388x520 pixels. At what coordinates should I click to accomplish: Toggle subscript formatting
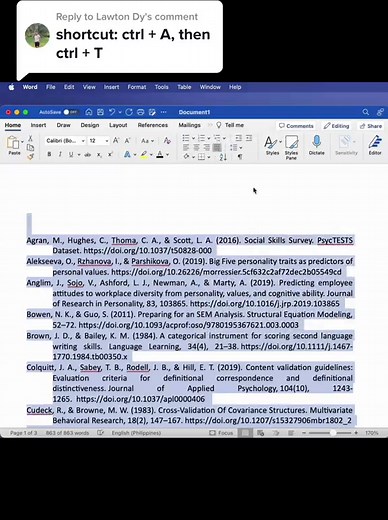pos(99,155)
